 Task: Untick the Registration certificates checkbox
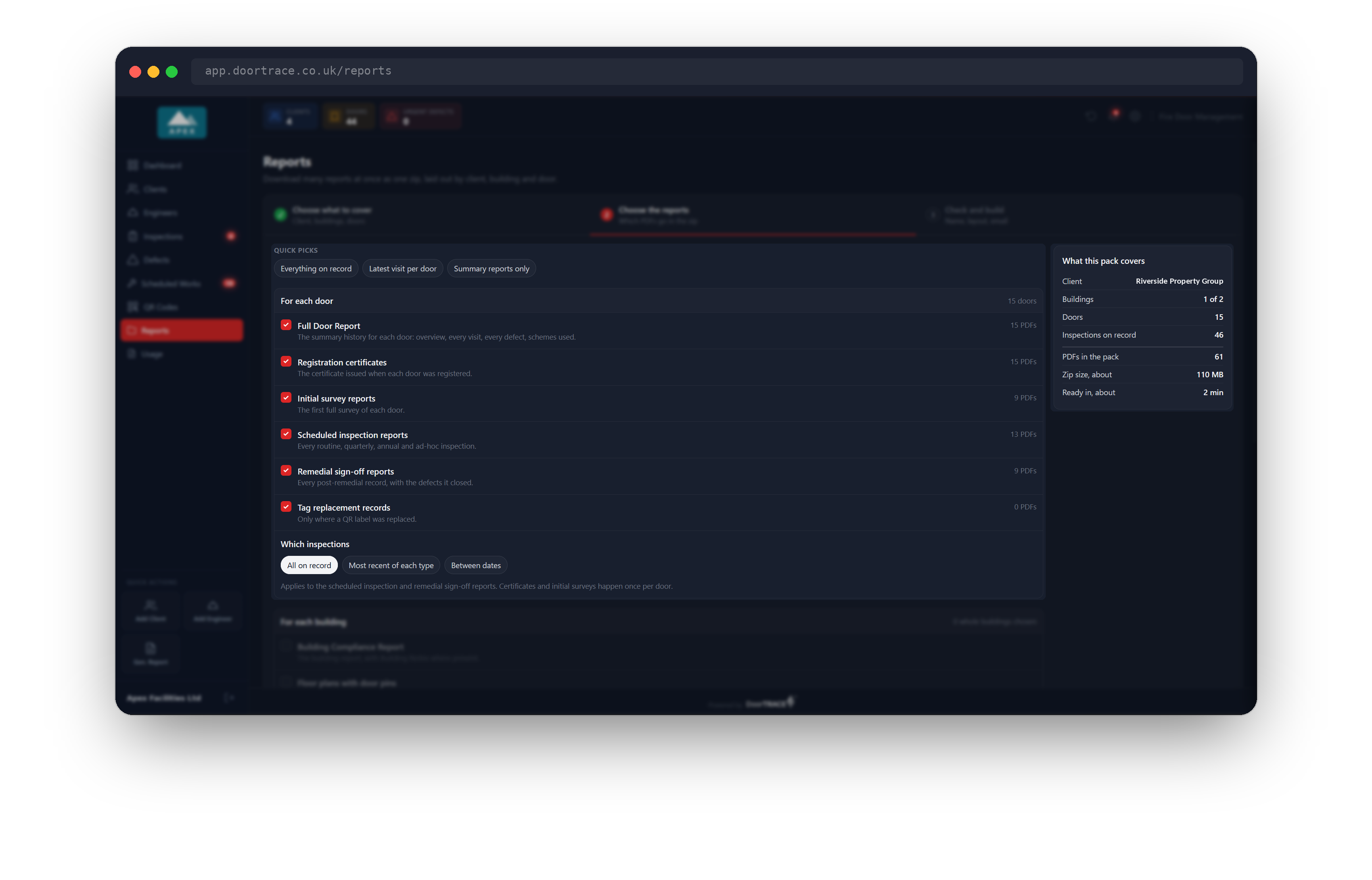point(286,361)
